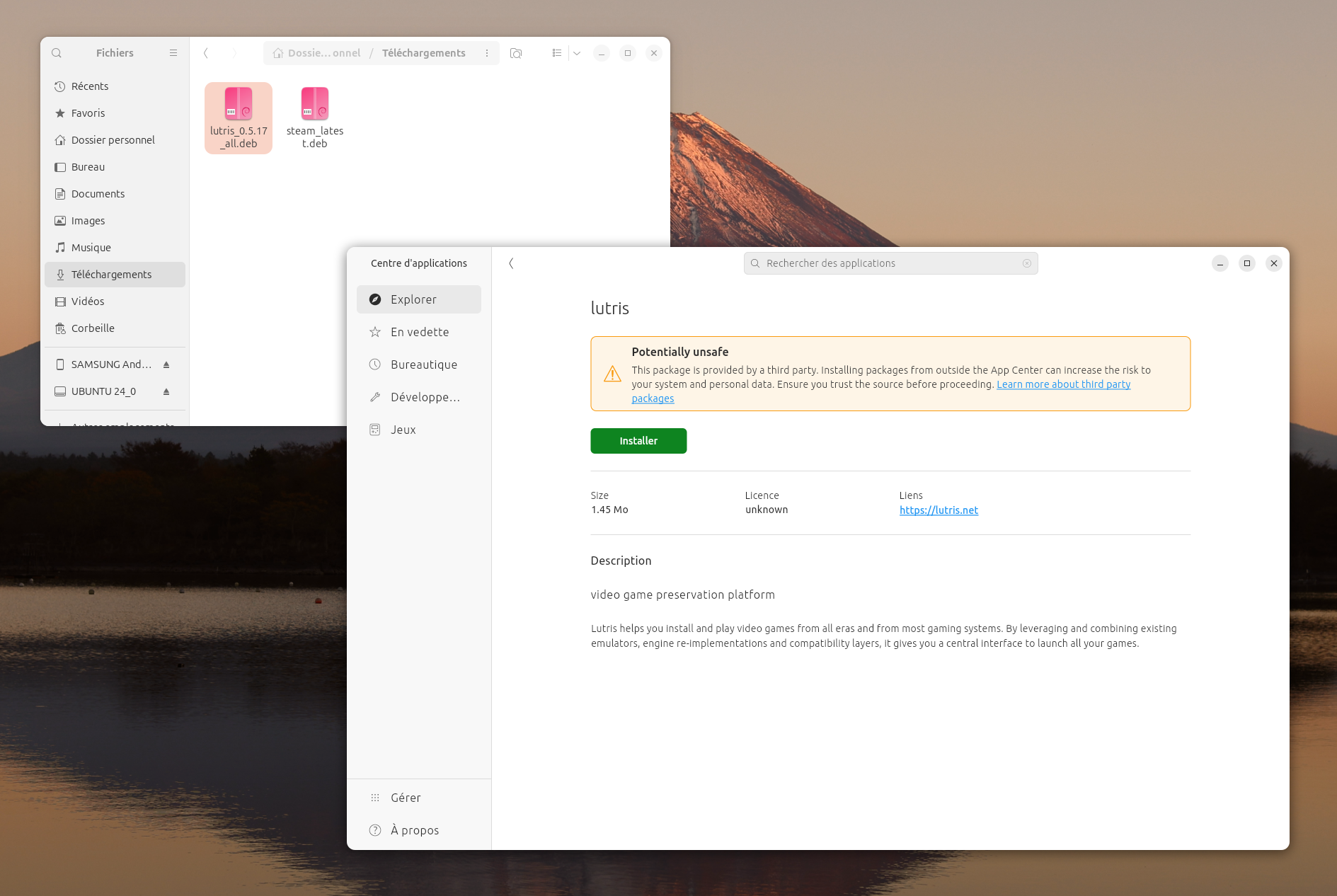Switch Fichiers to list view
Viewport: 1337px width, 896px height.
pos(557,53)
